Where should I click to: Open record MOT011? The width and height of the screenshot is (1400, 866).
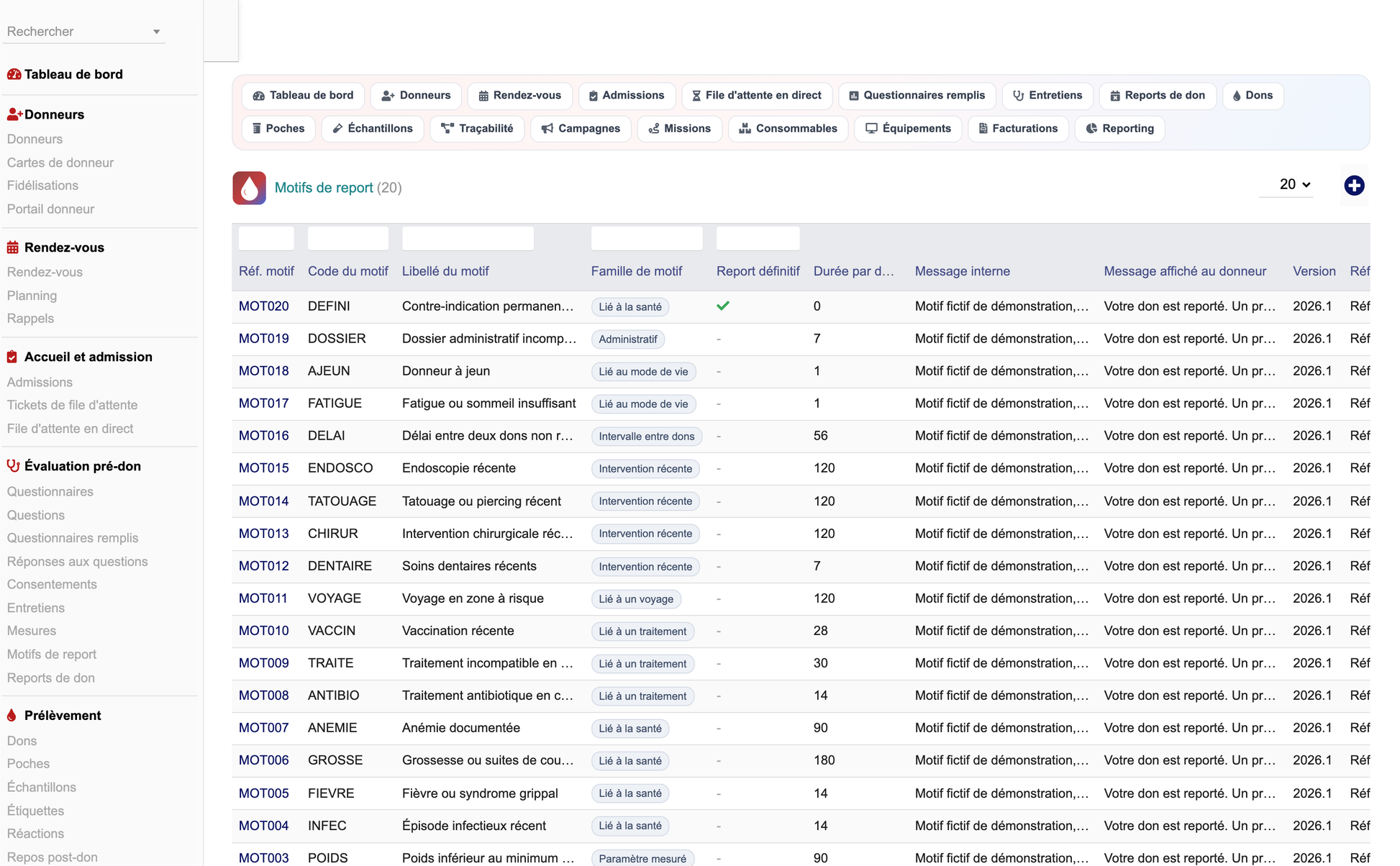263,598
